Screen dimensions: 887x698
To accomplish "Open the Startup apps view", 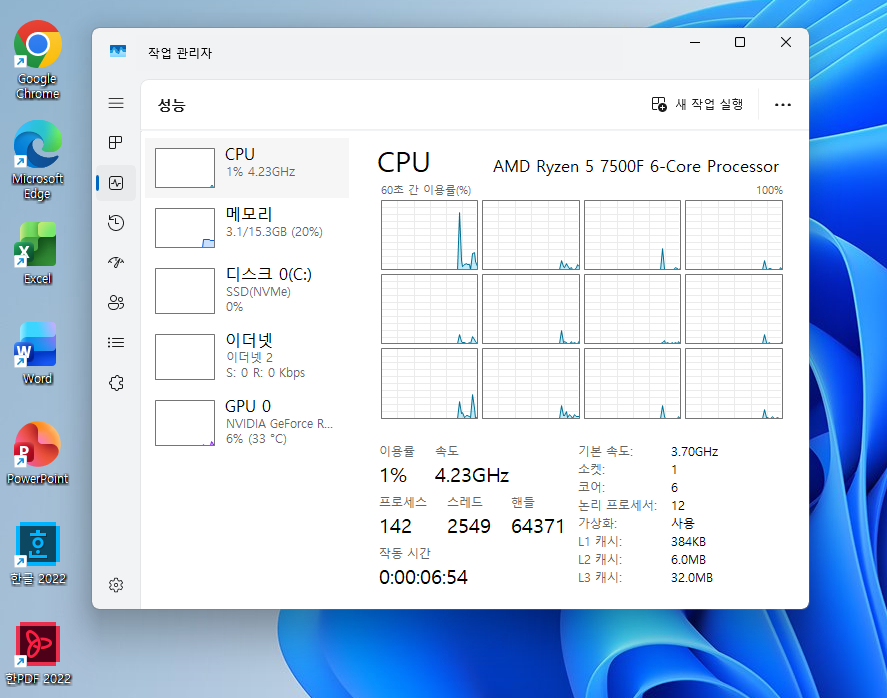I will (115, 262).
